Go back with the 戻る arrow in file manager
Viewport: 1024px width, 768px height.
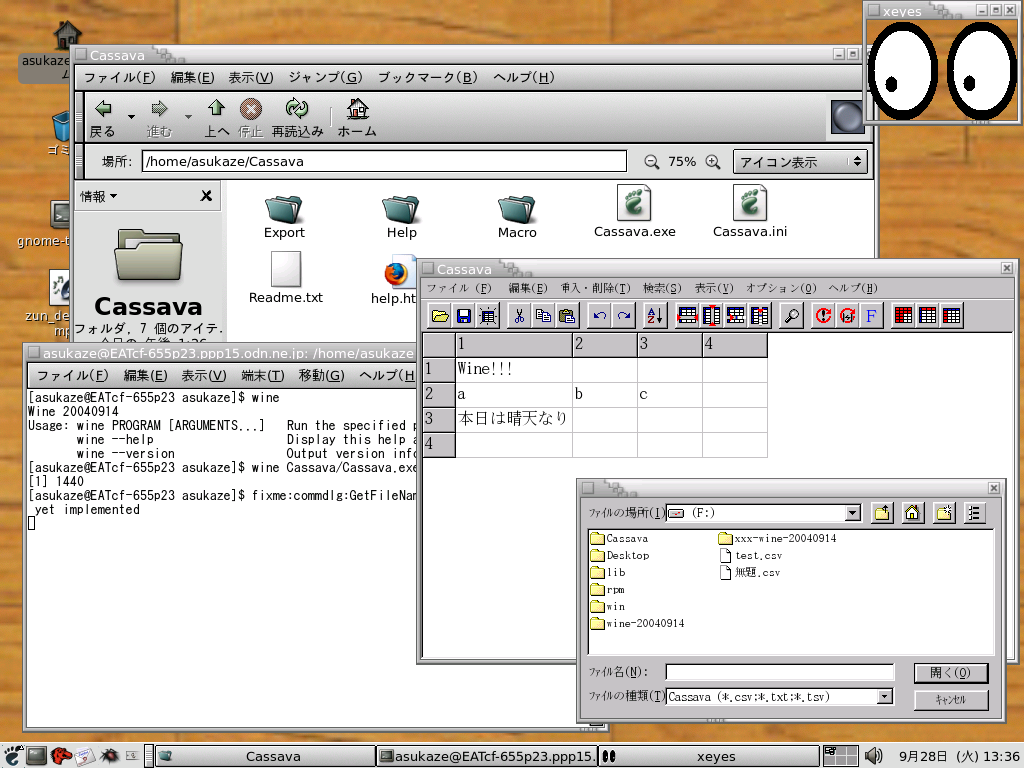pos(103,118)
